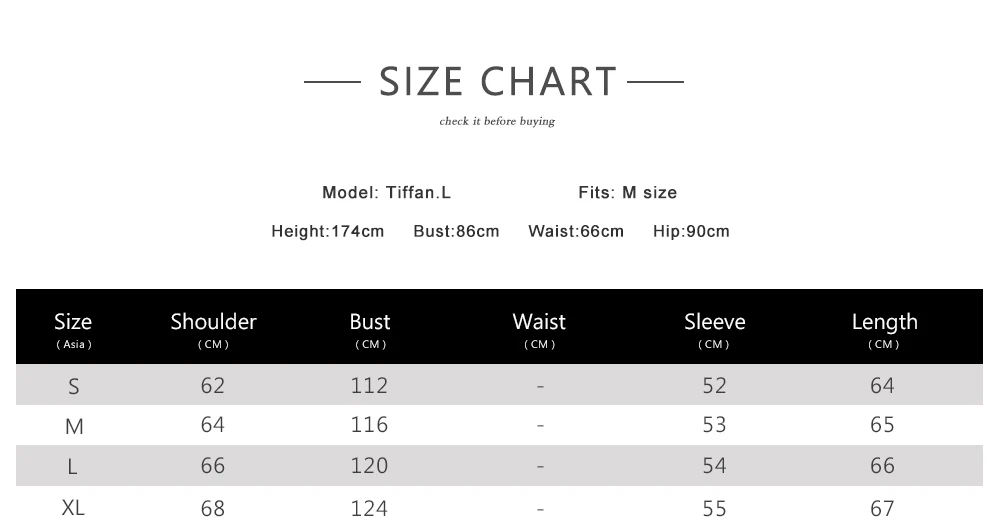Click the M size row label
1000x529 pixels.
(74, 427)
